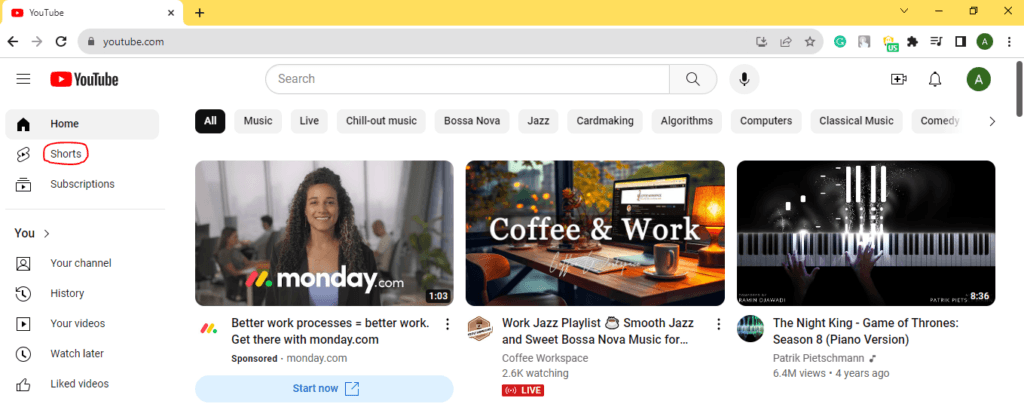Screen dimensions: 1024x404
Task: Open the Create video icon
Action: click(x=899, y=79)
